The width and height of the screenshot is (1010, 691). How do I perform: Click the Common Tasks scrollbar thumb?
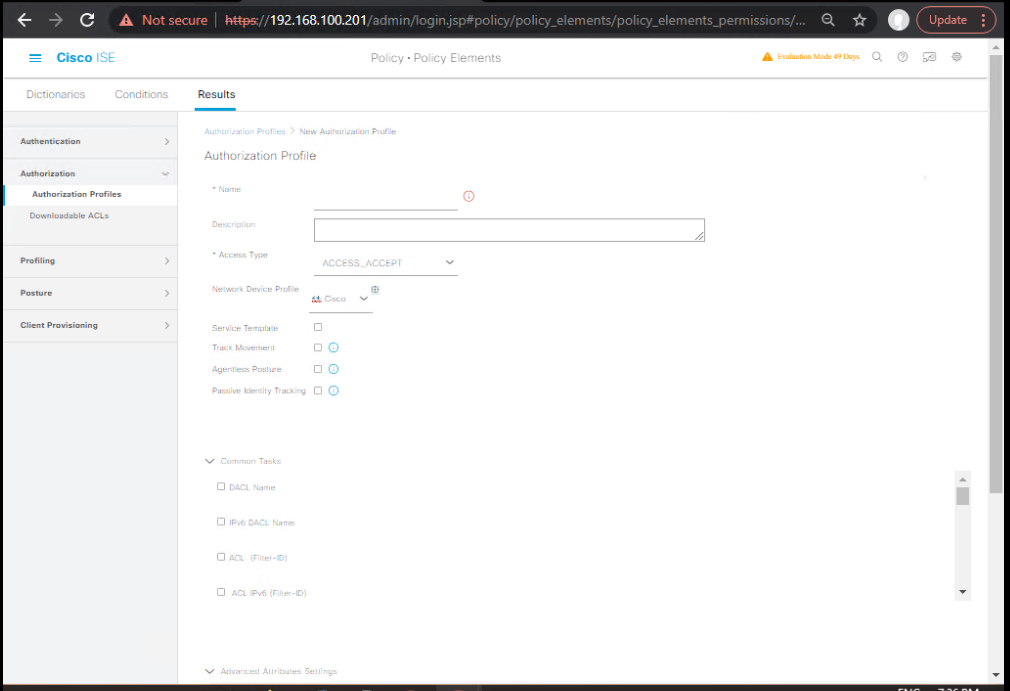[x=962, y=496]
